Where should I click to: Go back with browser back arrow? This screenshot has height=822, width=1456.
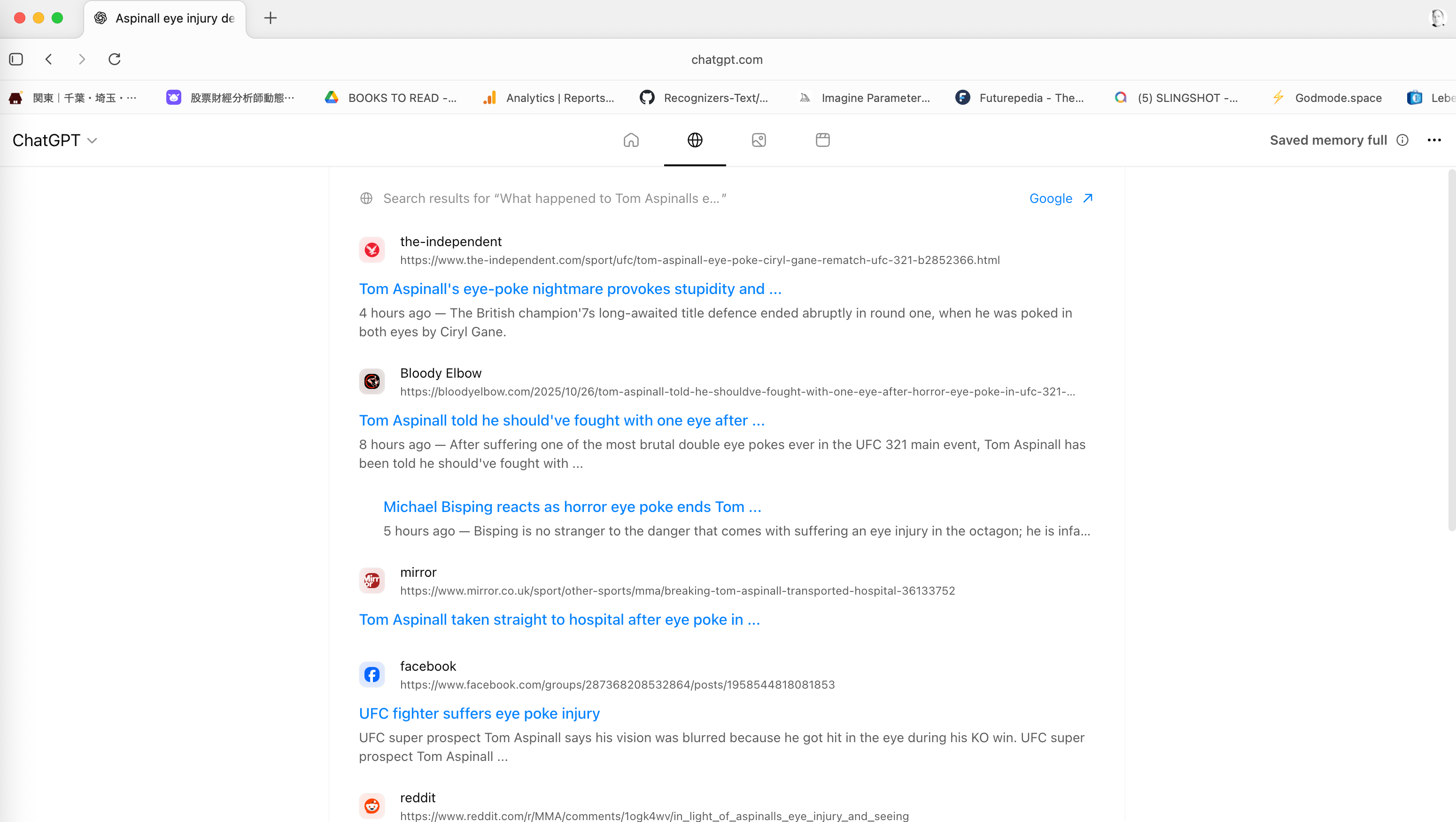click(x=49, y=59)
